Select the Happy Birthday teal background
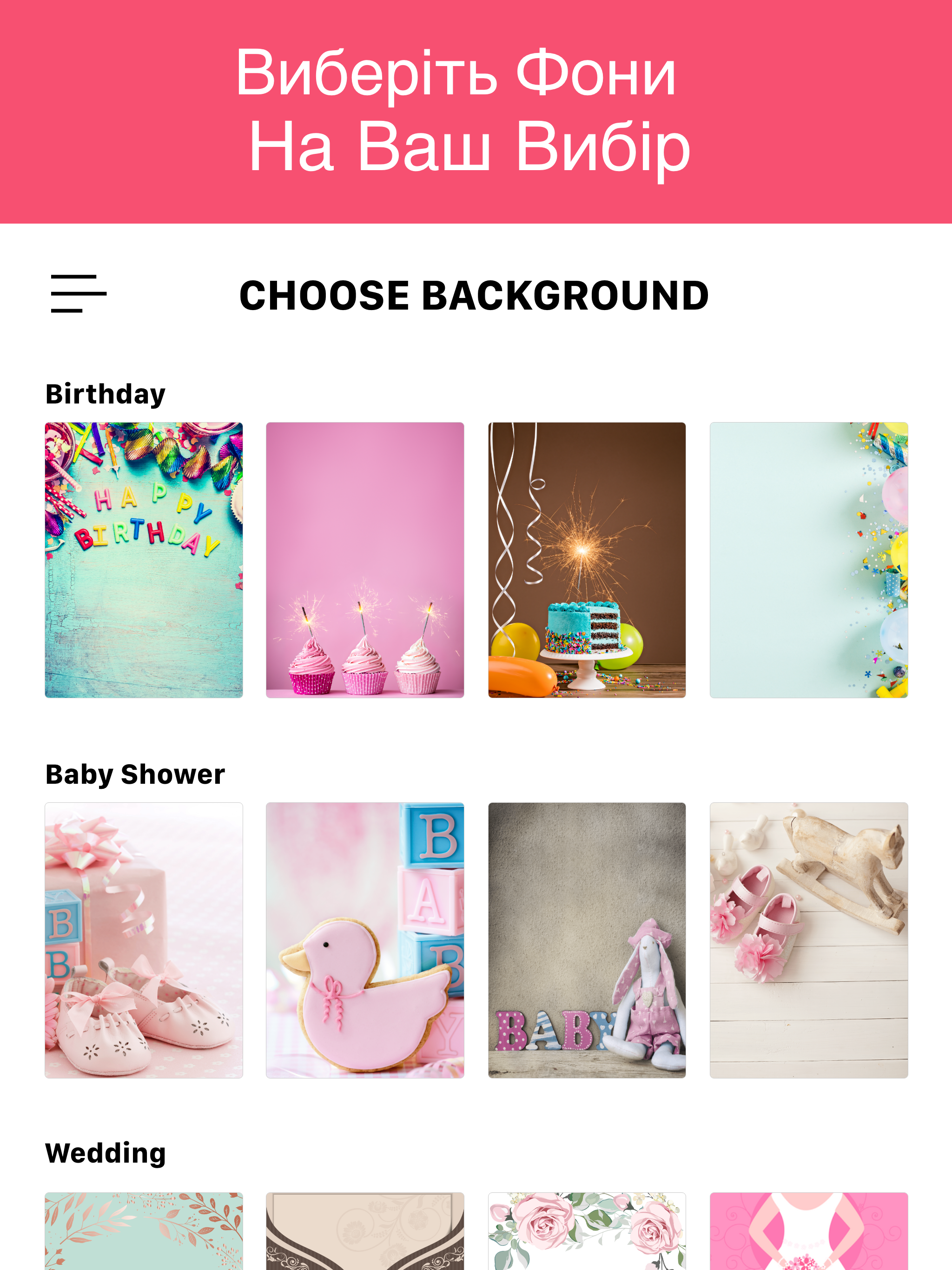 coord(144,560)
